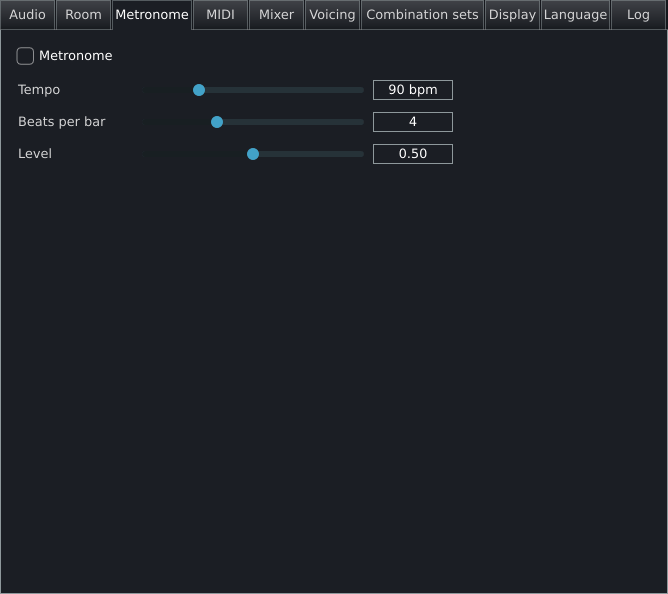Click the 90 bpm tempo field

coord(413,90)
